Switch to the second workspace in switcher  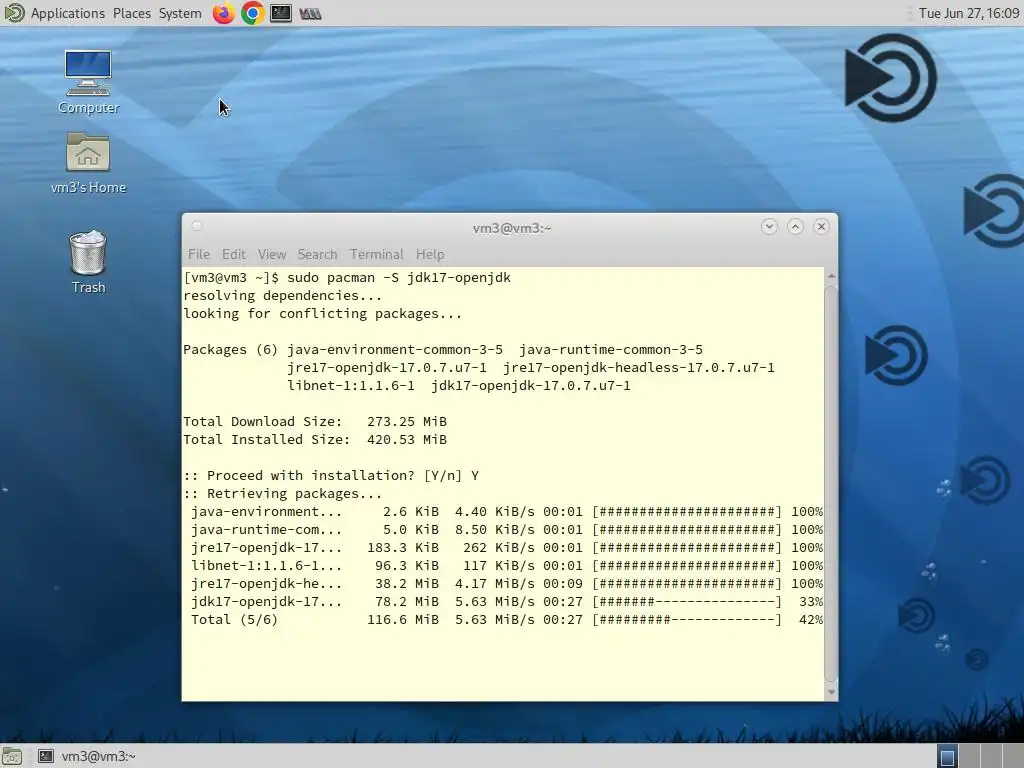click(969, 756)
